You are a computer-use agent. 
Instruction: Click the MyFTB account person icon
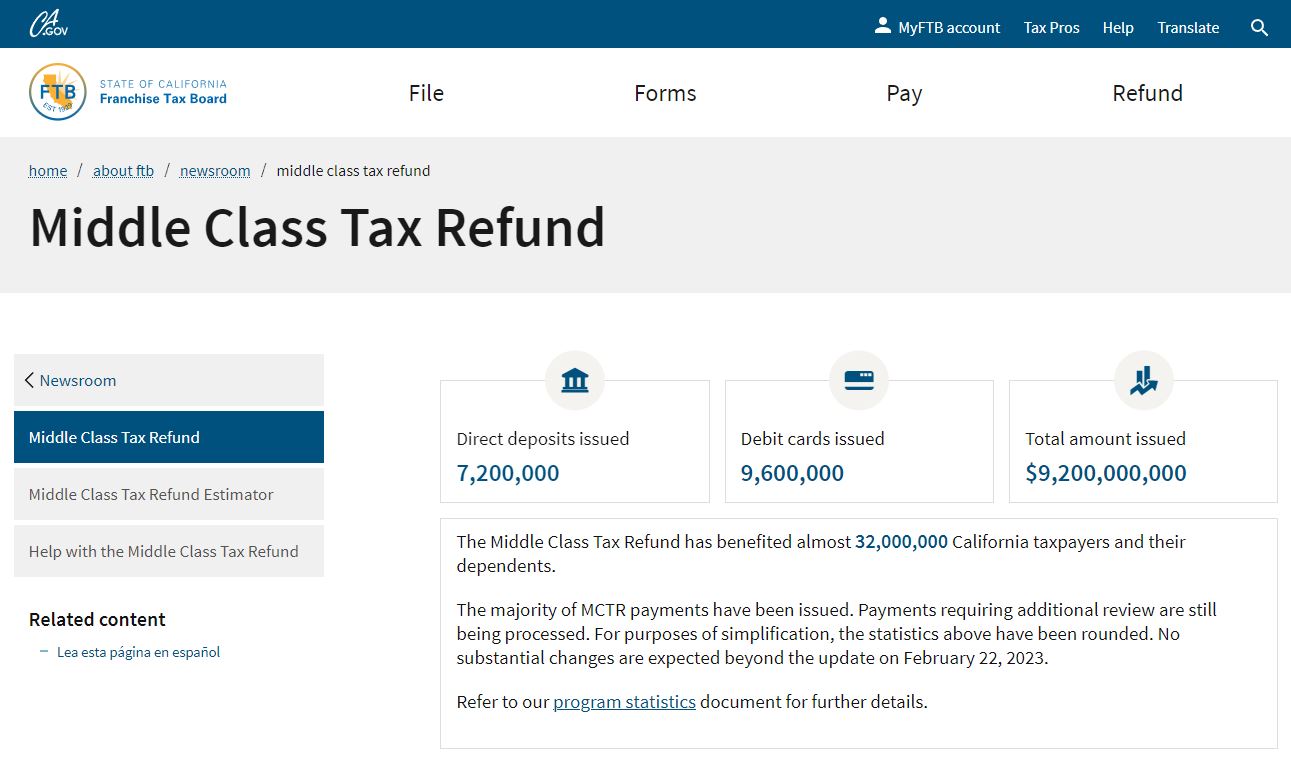[882, 26]
